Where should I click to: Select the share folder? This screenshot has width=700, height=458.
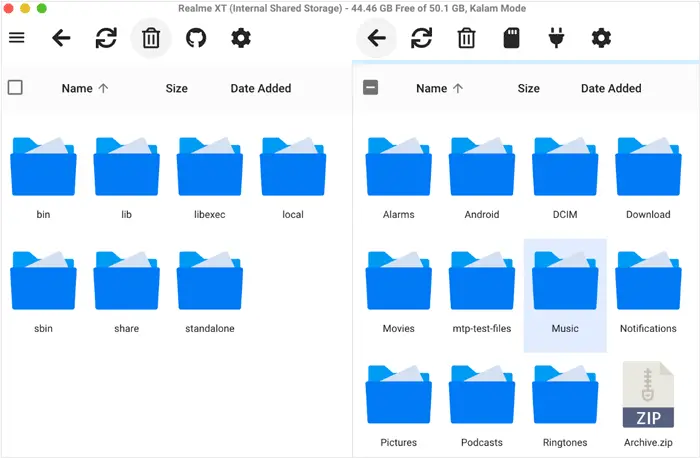click(126, 292)
